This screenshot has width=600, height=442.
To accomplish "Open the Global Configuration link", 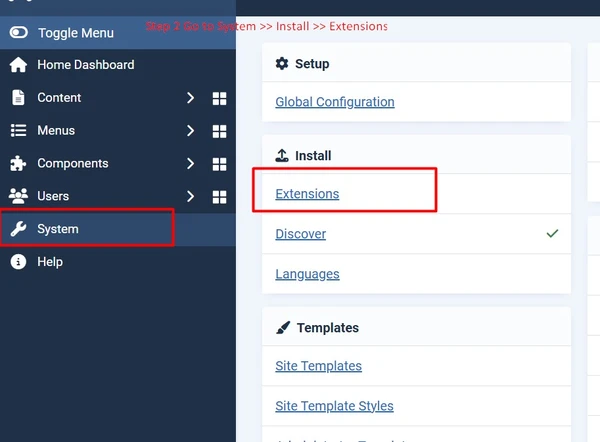I will [335, 102].
